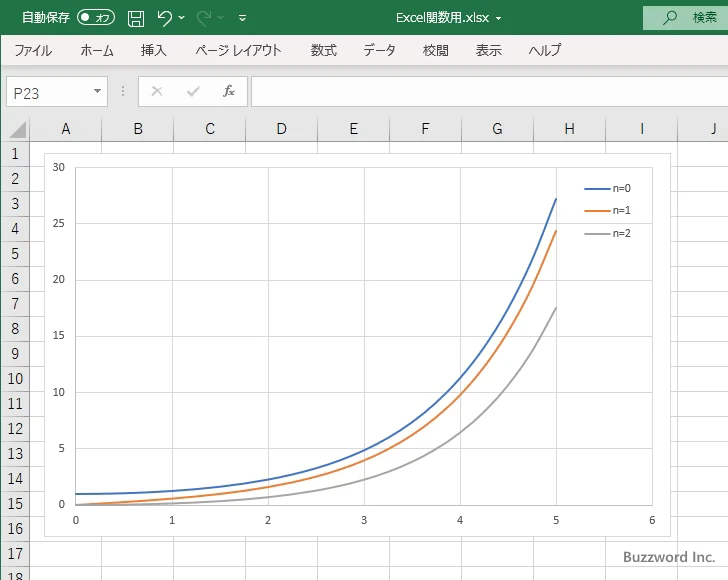Select row 16 header

[x=15, y=528]
